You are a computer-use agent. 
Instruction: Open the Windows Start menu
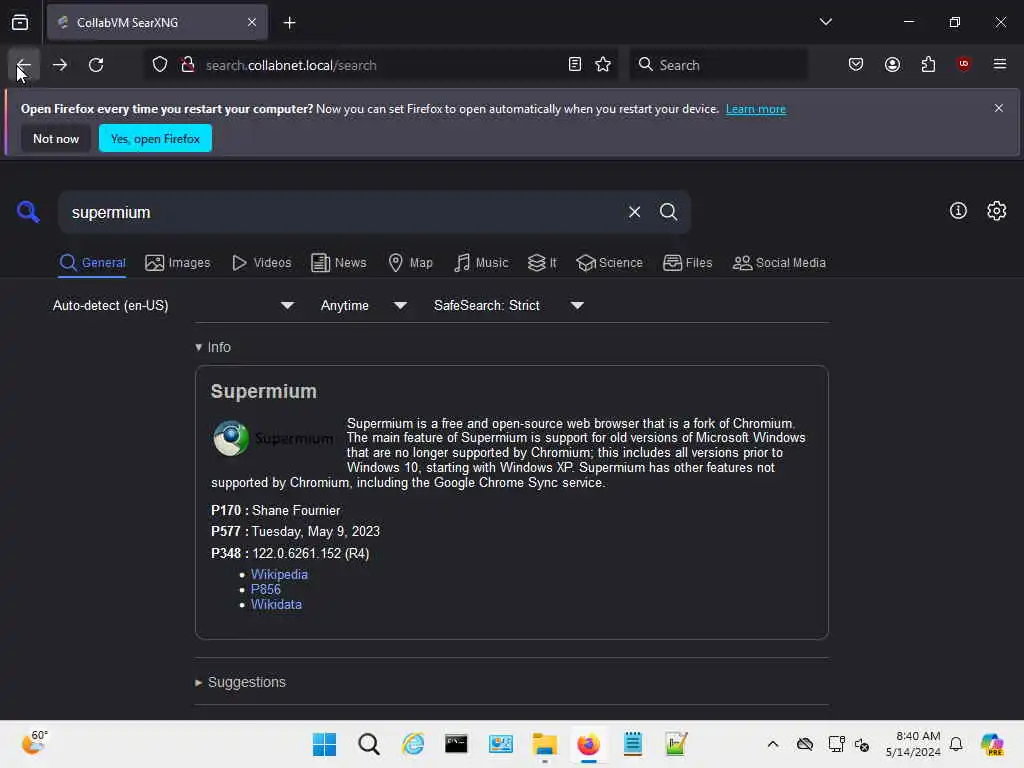pyautogui.click(x=324, y=744)
